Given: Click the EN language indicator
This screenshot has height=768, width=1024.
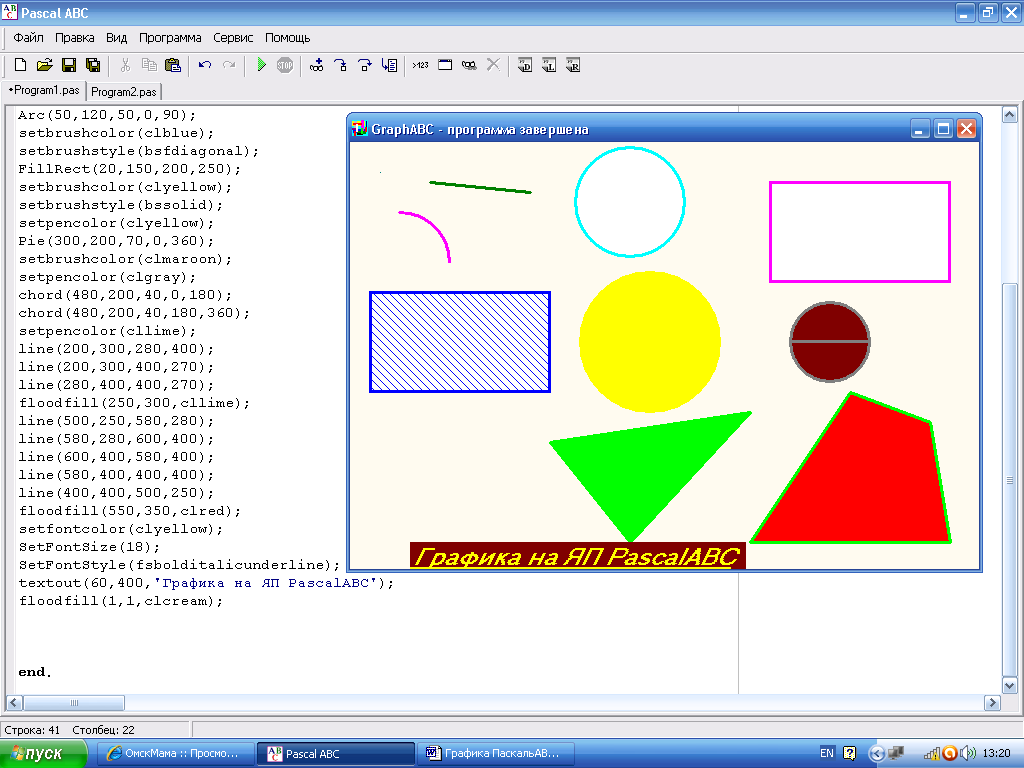Looking at the screenshot, I should (x=827, y=753).
